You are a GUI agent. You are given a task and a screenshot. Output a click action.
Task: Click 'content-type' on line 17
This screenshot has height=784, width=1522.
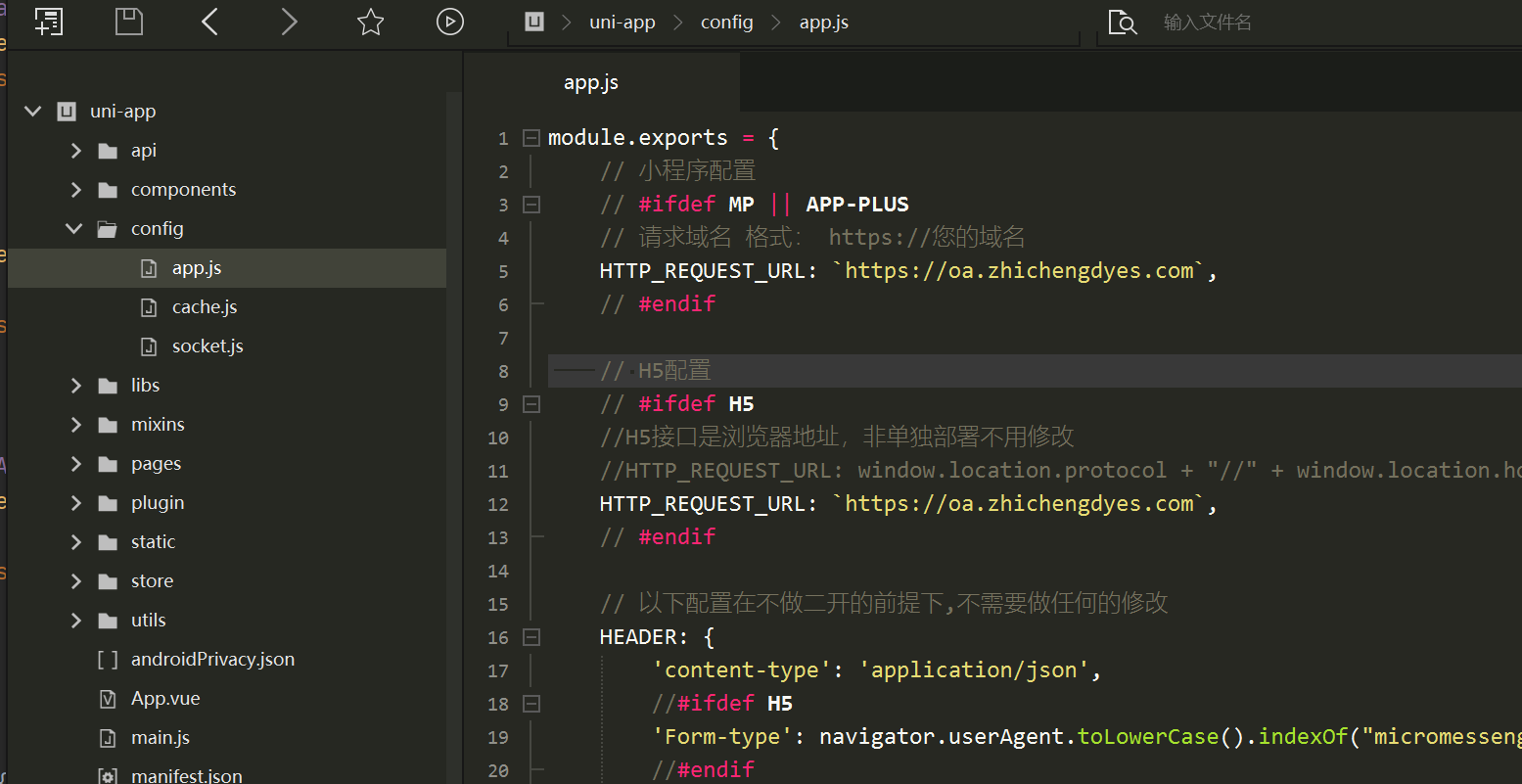[x=741, y=670]
